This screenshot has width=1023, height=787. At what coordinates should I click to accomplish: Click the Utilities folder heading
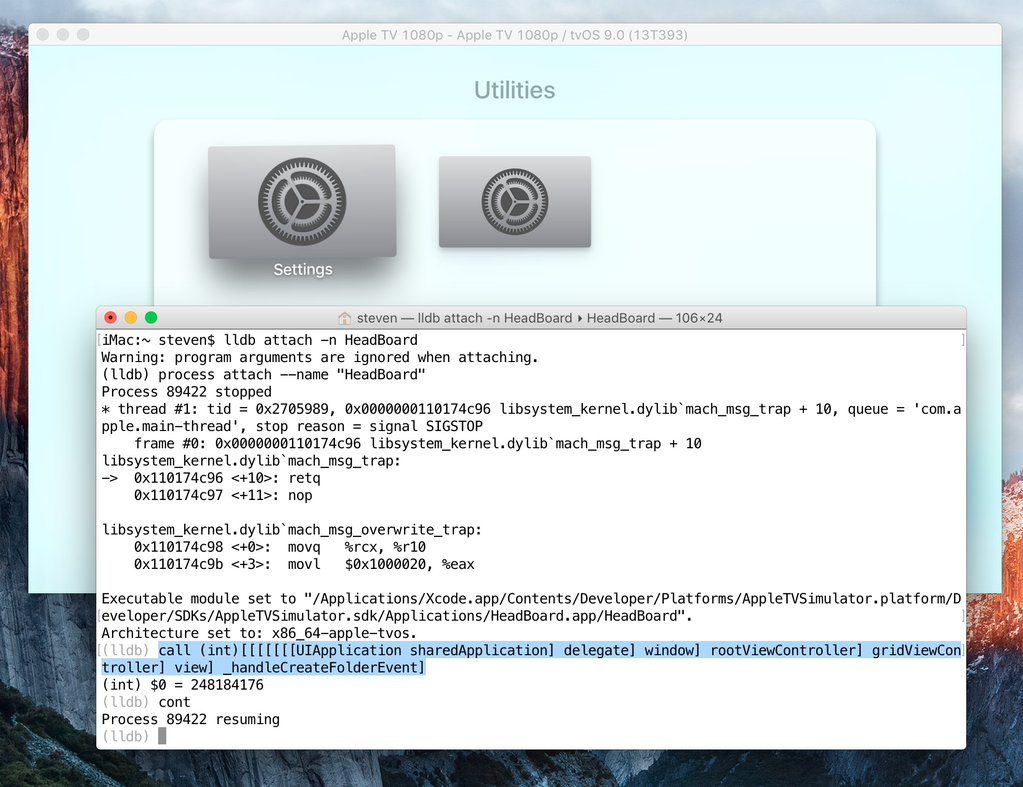coord(515,90)
